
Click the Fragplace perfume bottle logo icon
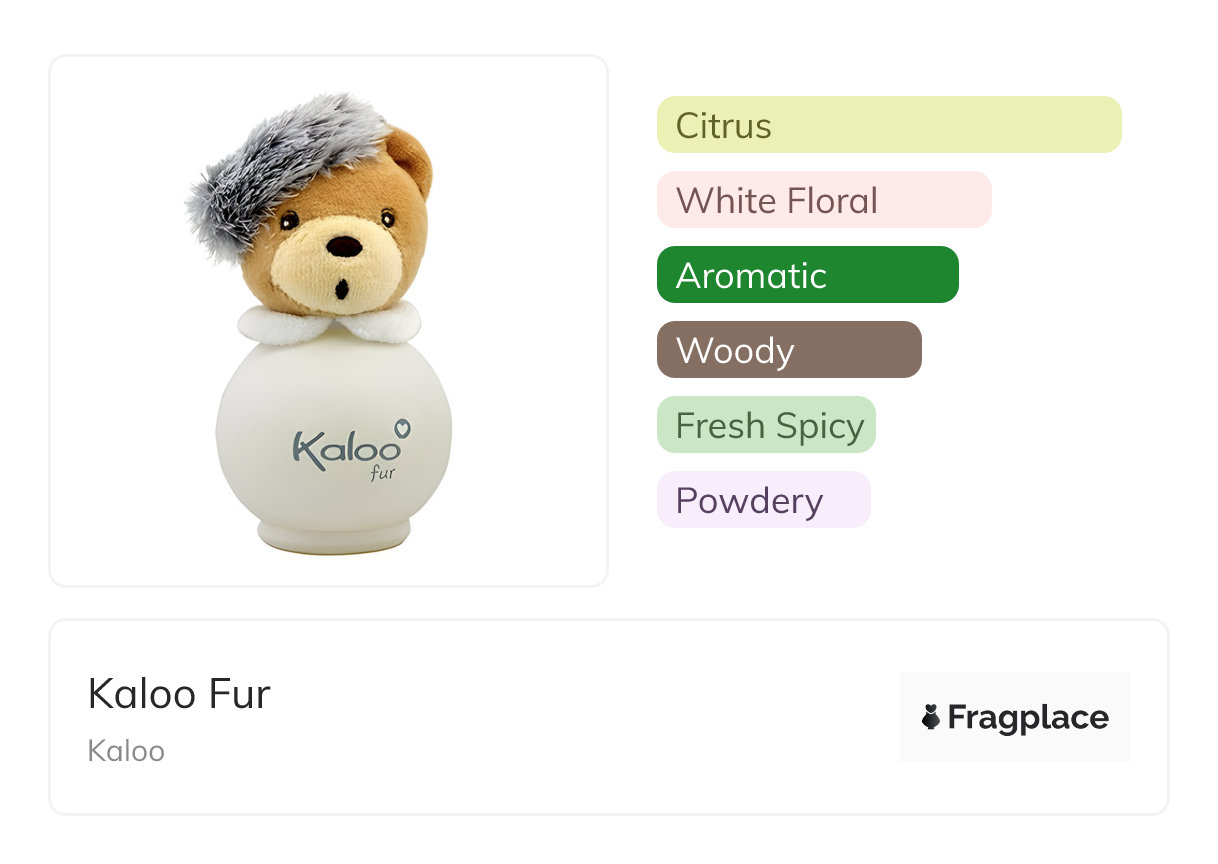931,717
